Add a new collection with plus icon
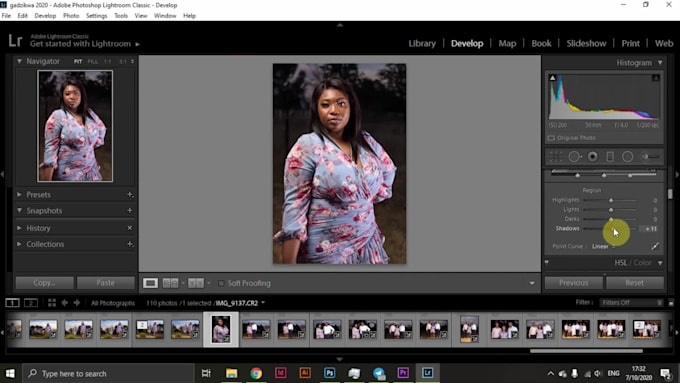Image resolution: width=680 pixels, height=383 pixels. [130, 244]
